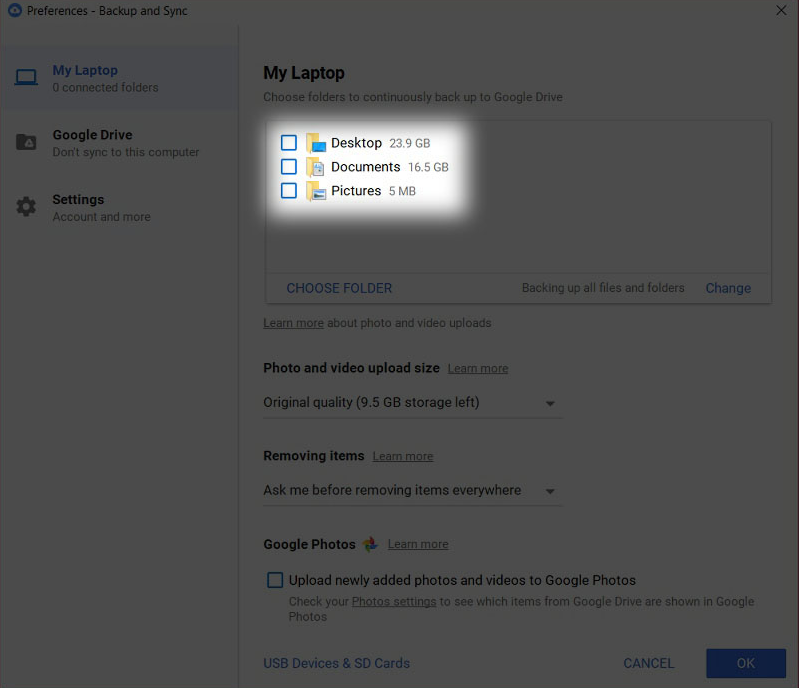
Task: Select the My Laptop sidebar section
Action: [119, 78]
